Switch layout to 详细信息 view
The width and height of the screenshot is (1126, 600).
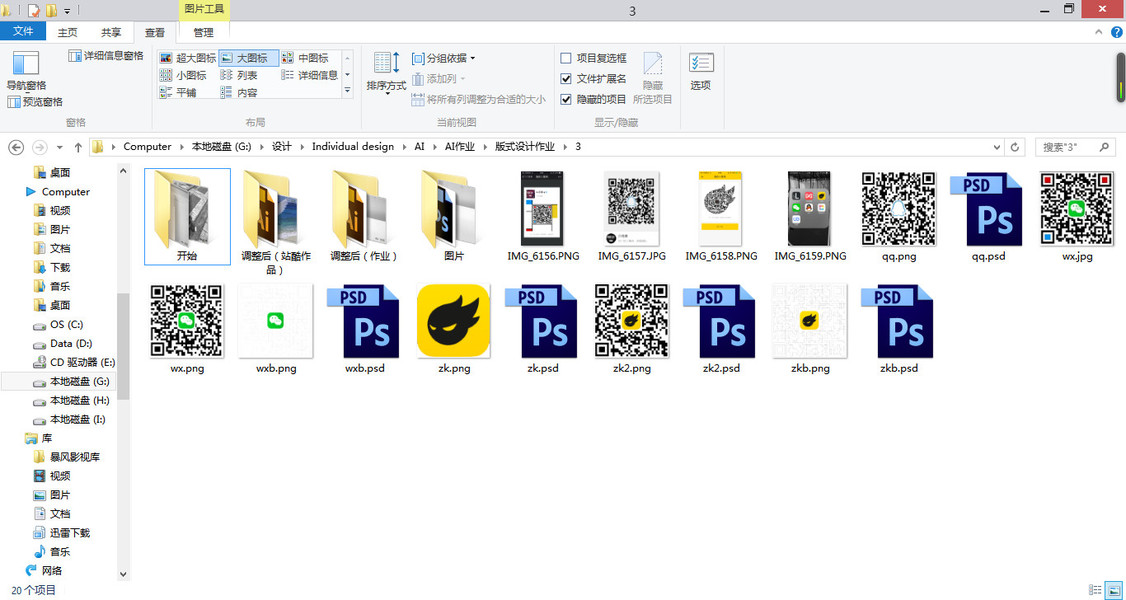click(310, 75)
